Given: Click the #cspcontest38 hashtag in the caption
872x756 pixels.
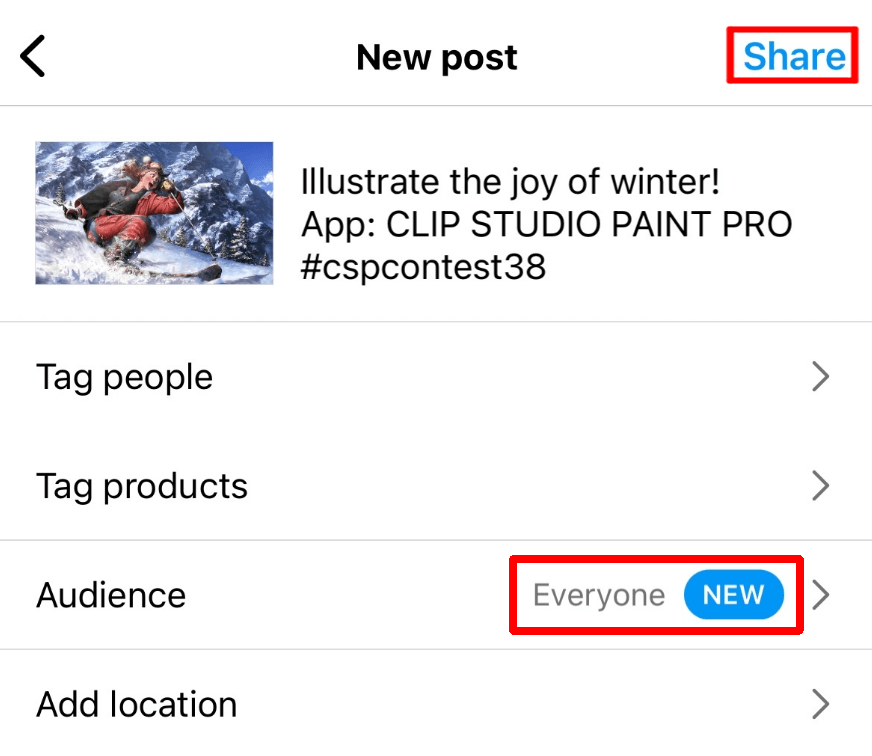Looking at the screenshot, I should [423, 267].
